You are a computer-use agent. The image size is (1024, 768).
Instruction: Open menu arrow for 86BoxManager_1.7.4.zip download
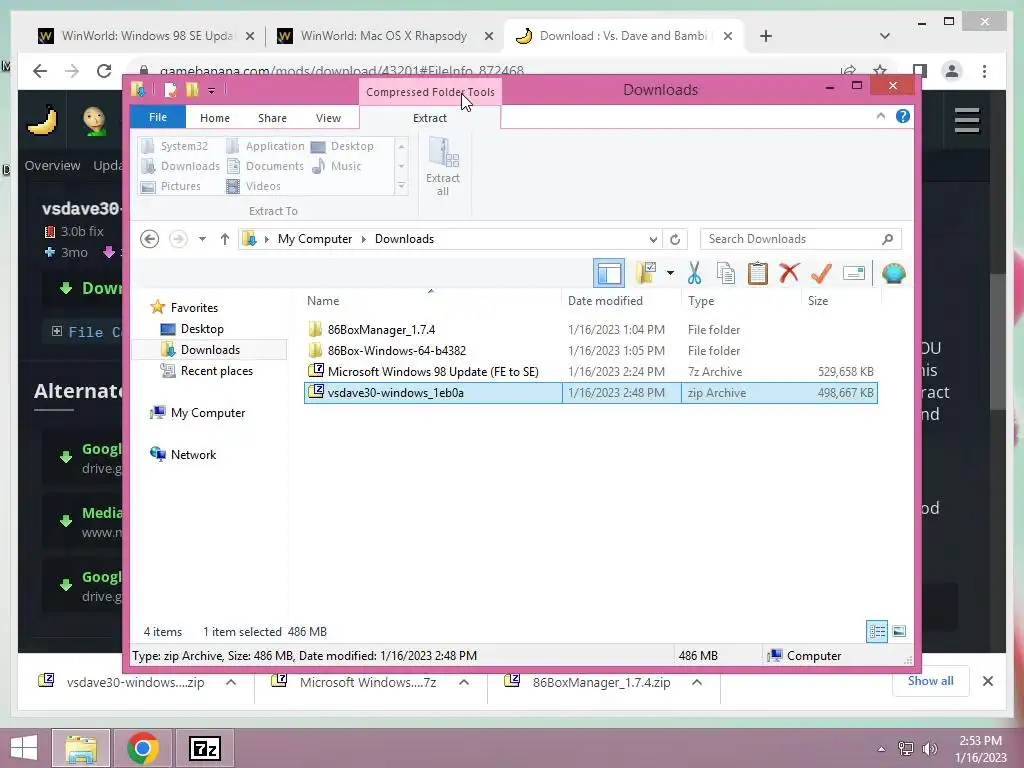tap(697, 682)
